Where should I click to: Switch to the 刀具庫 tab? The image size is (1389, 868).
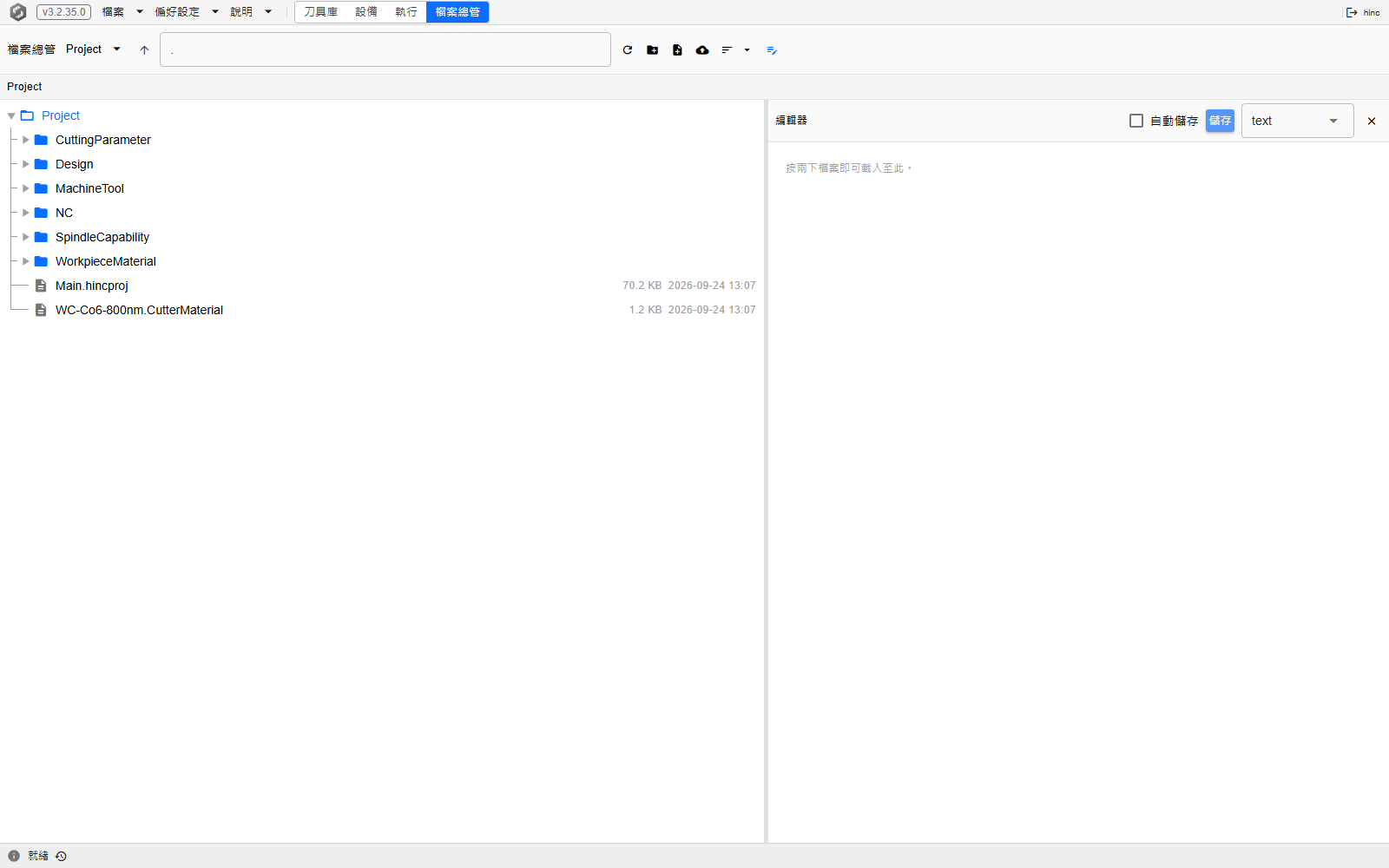[321, 12]
